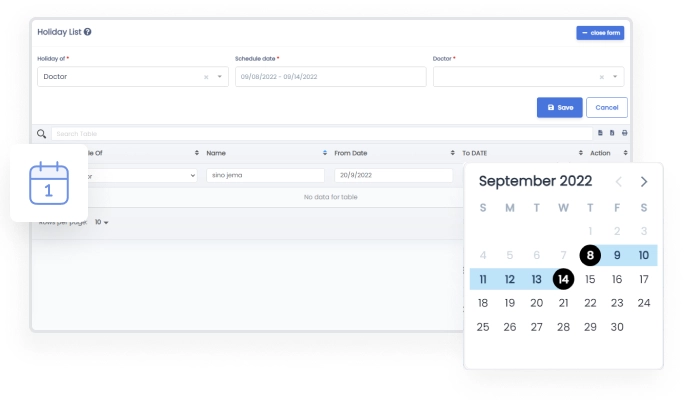Sort table by To DATE column

[x=580, y=153]
